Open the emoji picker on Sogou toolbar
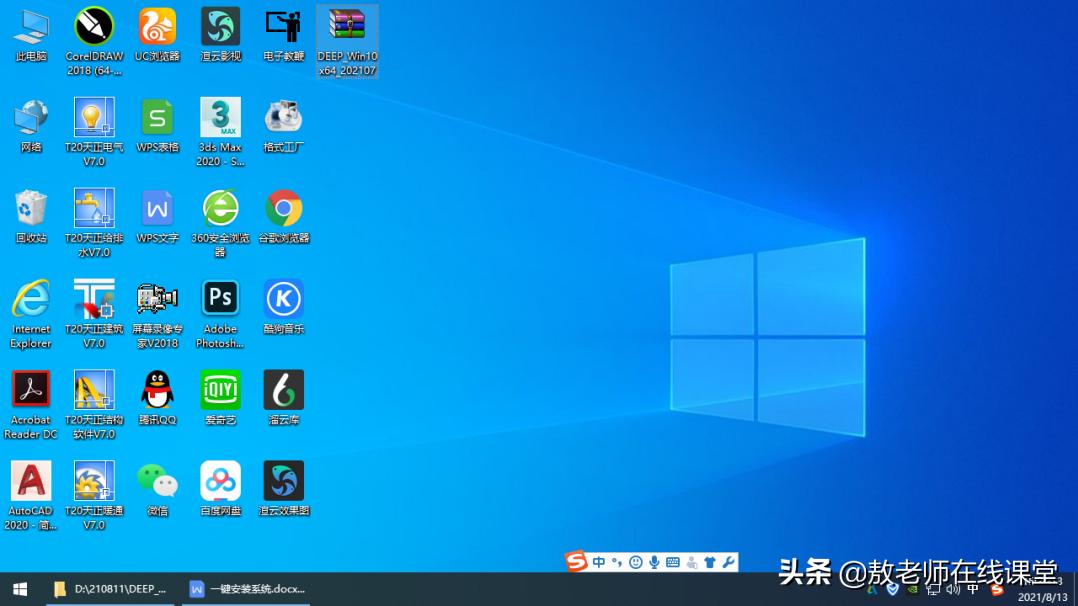 tap(637, 562)
